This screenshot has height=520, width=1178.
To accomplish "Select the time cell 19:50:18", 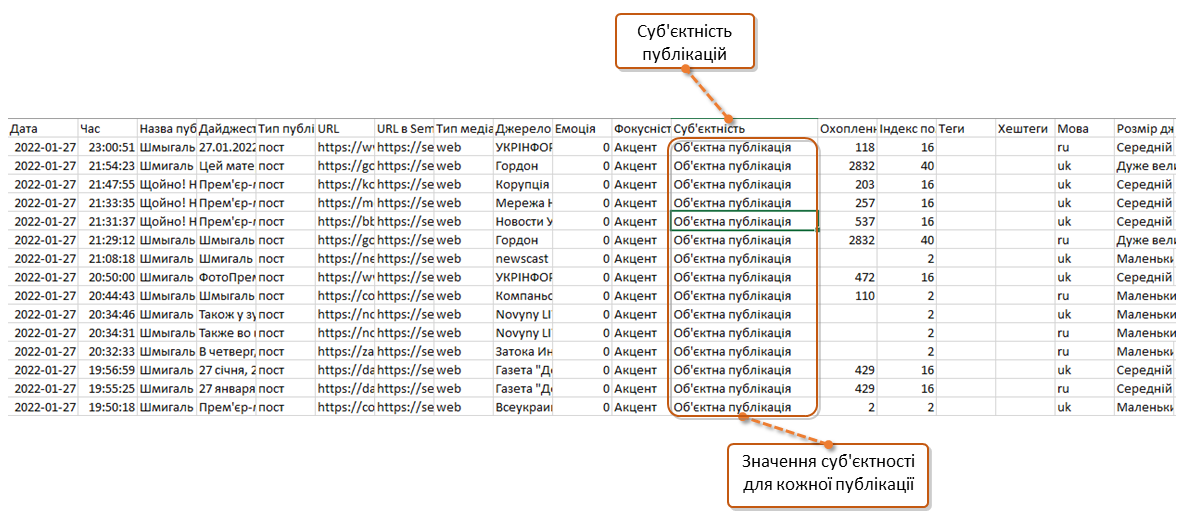I will pos(107,407).
